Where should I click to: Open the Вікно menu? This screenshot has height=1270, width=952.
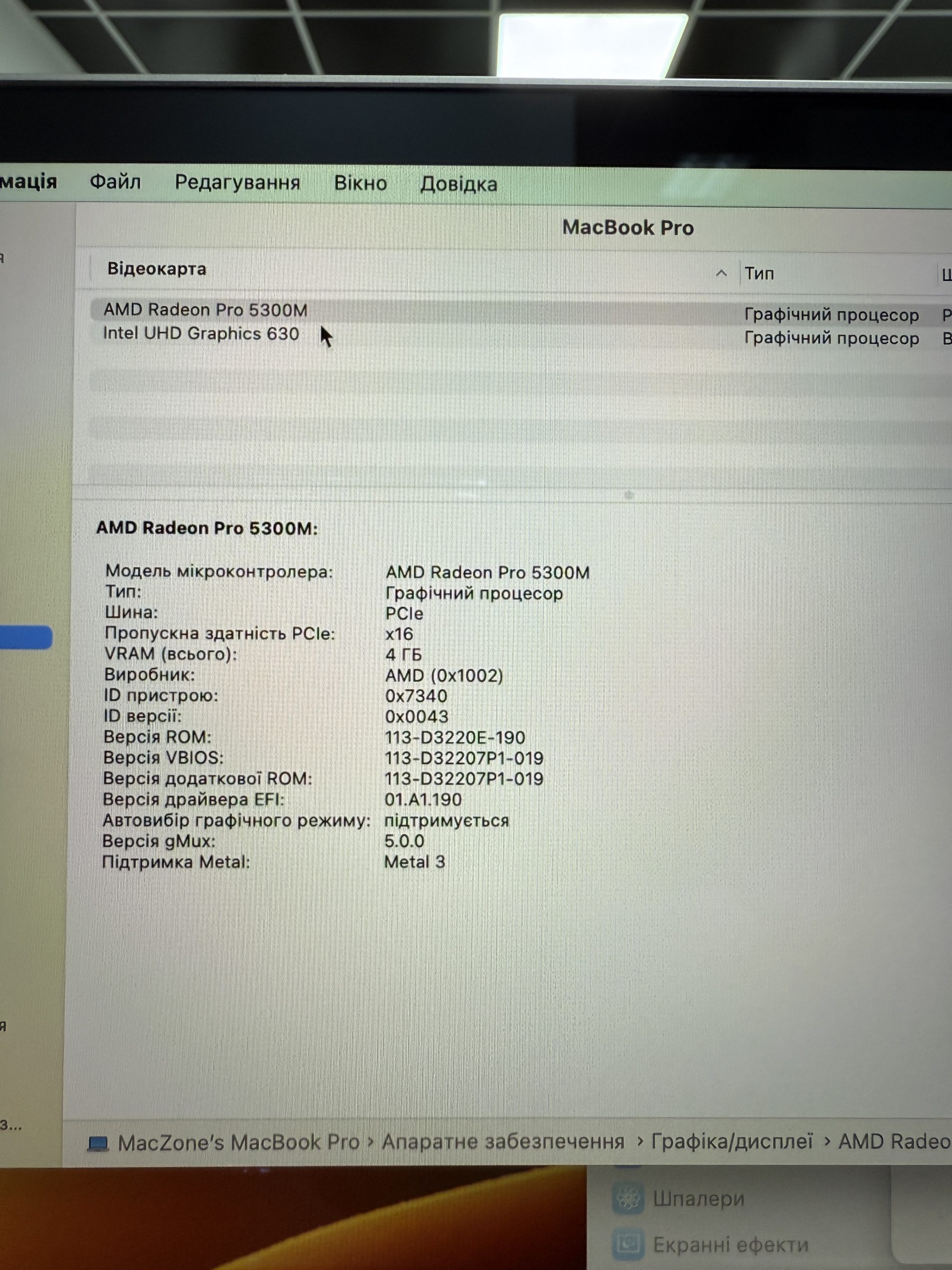tap(360, 183)
